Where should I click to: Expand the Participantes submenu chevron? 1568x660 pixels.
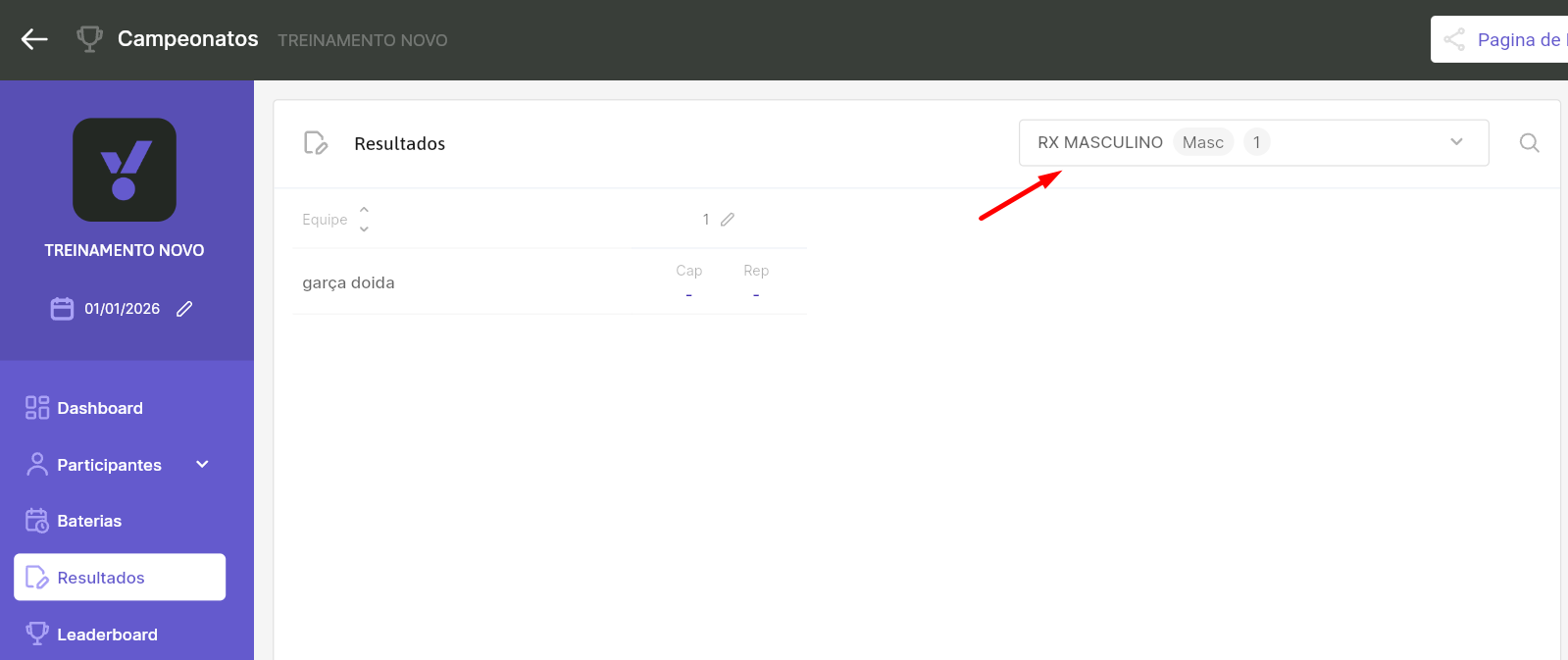click(x=202, y=464)
